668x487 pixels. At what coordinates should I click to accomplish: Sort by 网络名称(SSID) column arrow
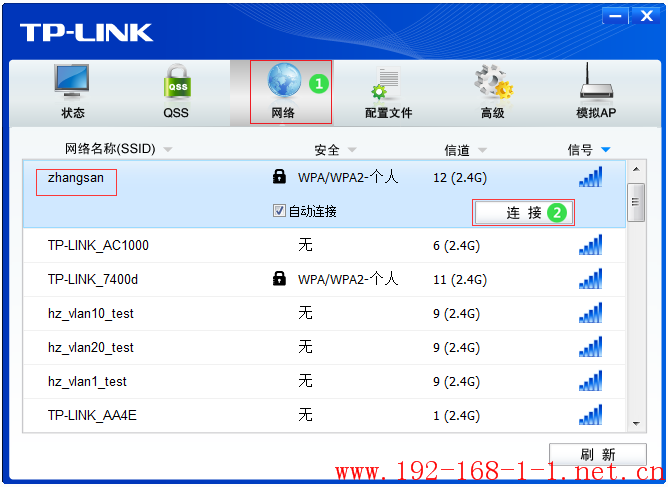(x=168, y=150)
